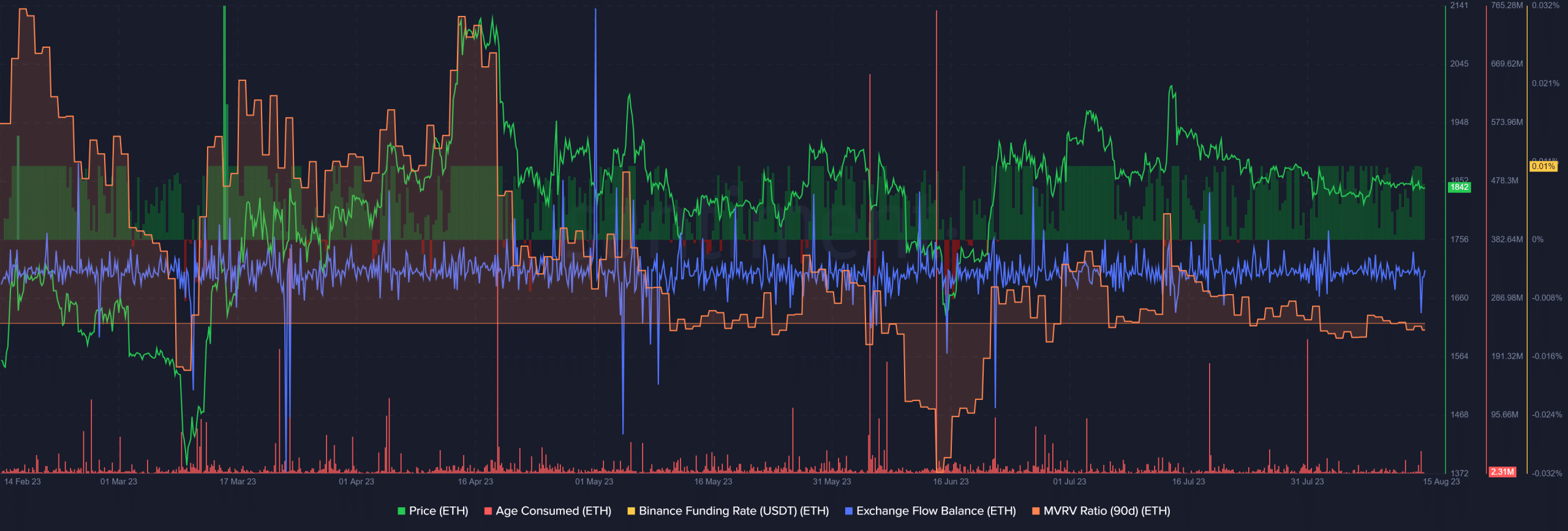This screenshot has height=531, width=1568.
Task: Select the '01 Jul 23' date label
Action: pyautogui.click(x=1069, y=481)
